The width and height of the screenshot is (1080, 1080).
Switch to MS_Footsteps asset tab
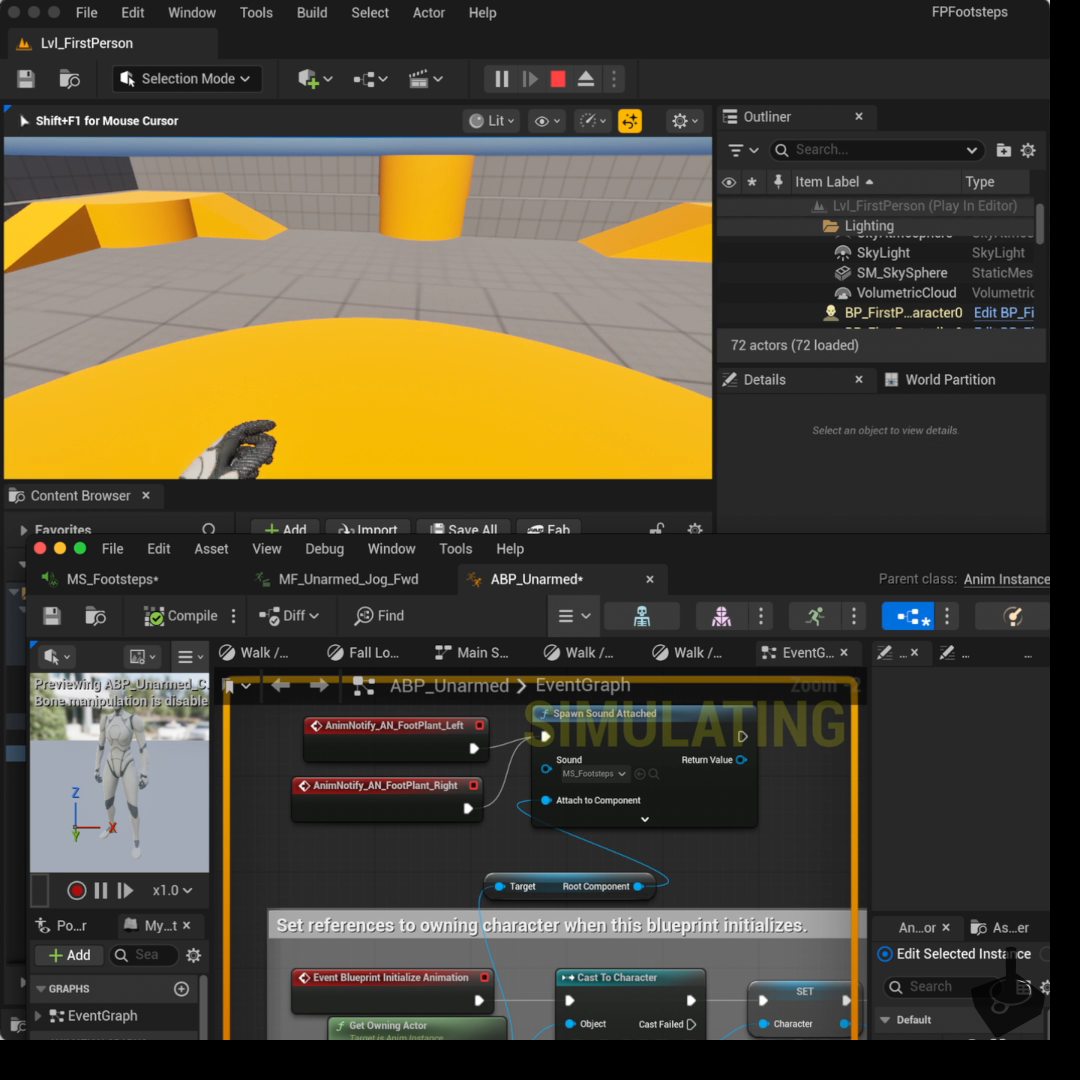point(112,579)
